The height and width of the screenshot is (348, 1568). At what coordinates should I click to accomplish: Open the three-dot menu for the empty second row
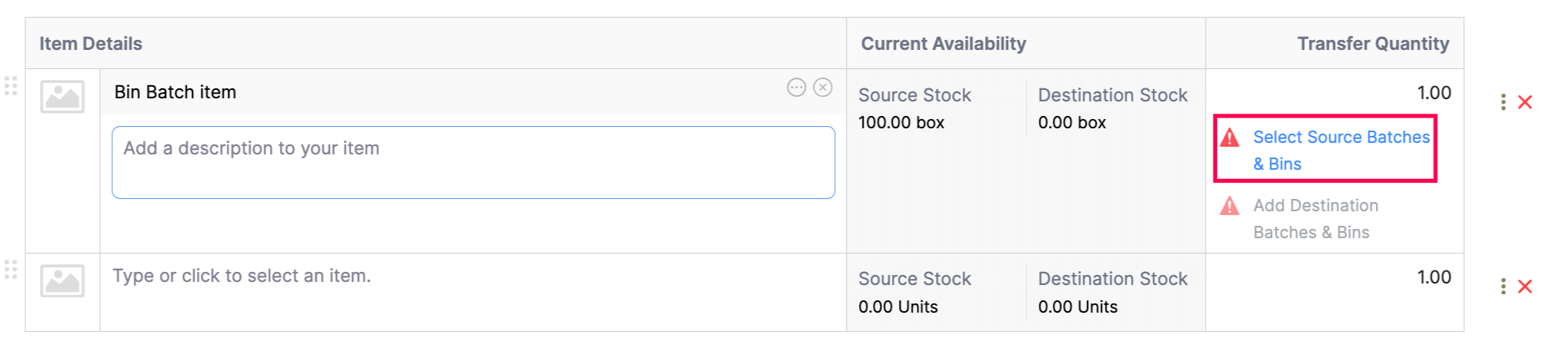[x=1503, y=287]
